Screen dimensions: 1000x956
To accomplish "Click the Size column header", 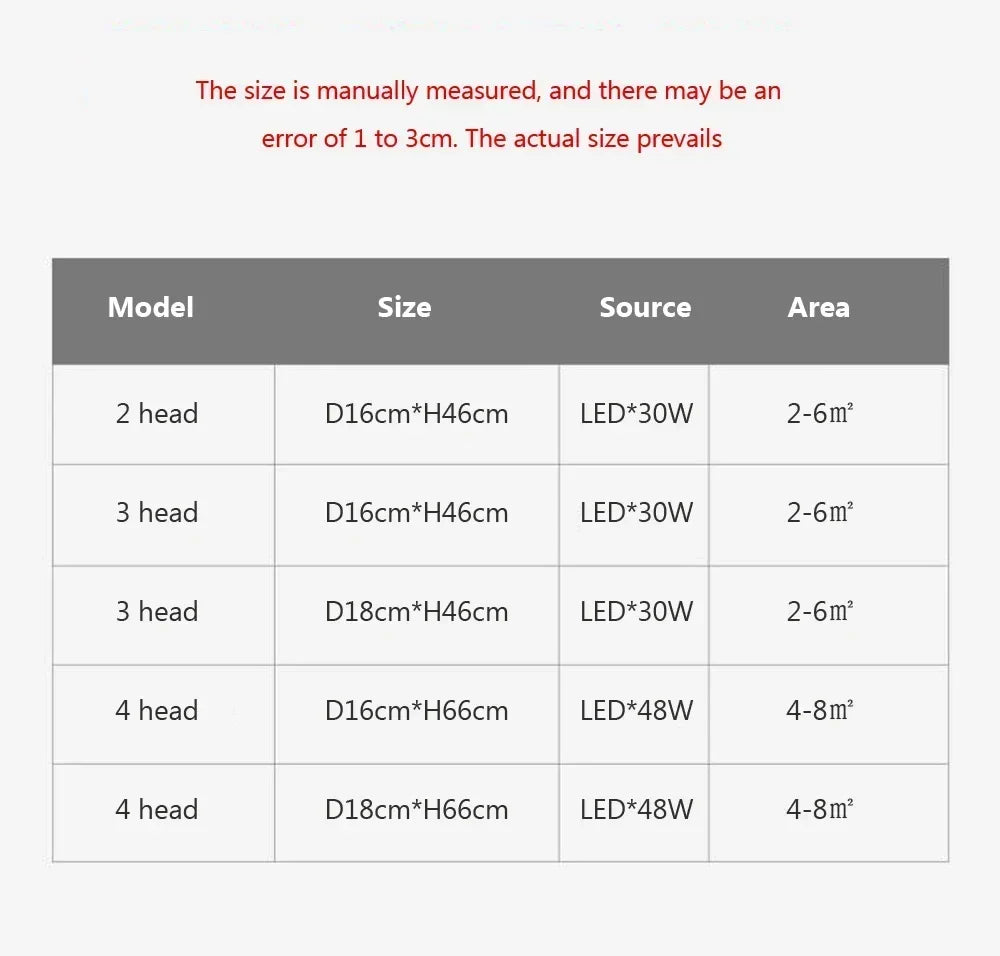I will pos(404,307).
